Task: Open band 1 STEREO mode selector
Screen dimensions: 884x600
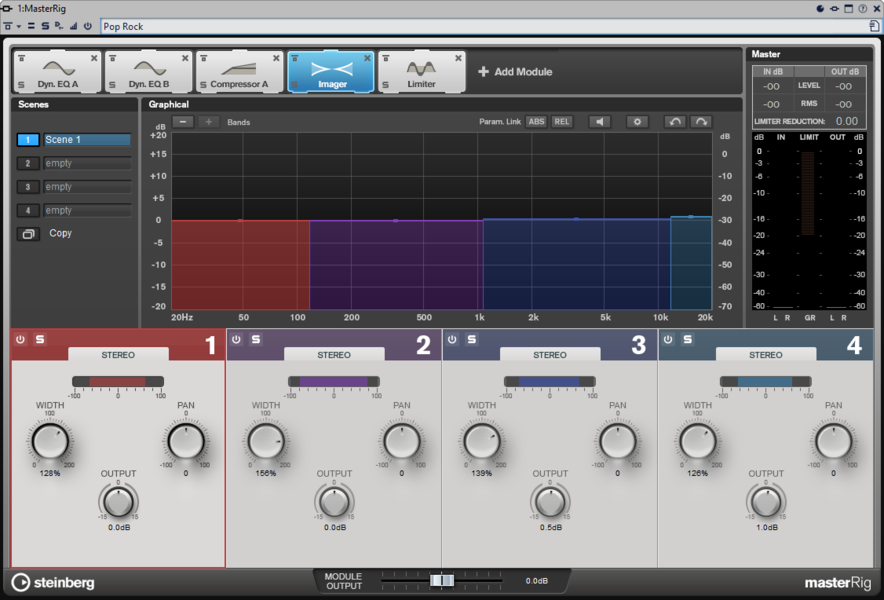Action: click(x=118, y=355)
